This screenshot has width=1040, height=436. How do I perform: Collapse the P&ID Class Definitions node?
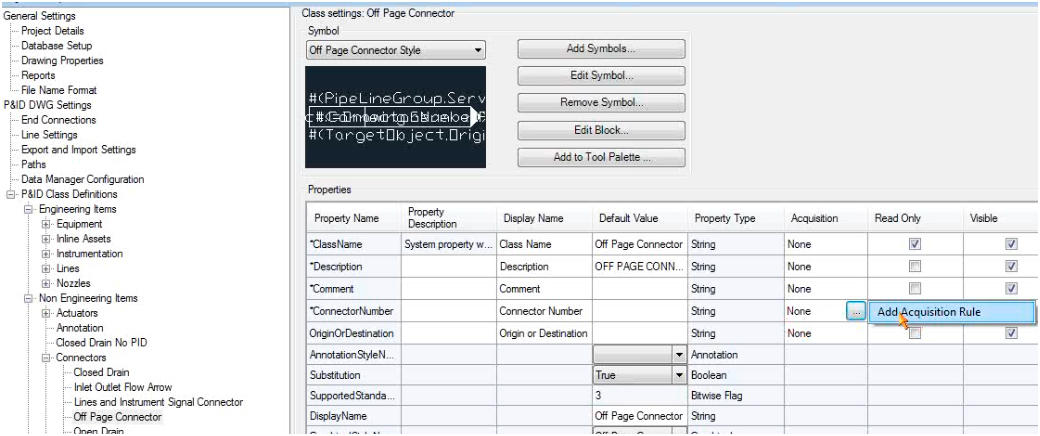click(11, 194)
